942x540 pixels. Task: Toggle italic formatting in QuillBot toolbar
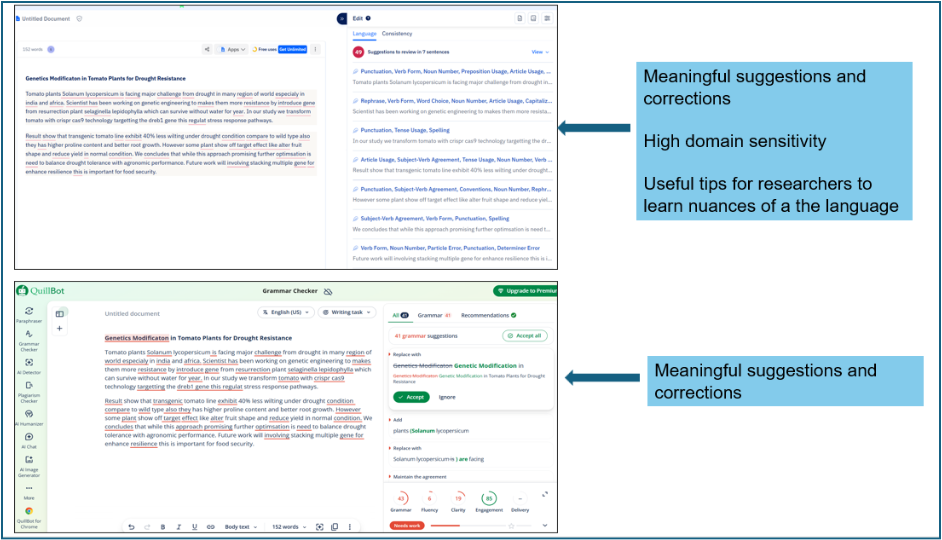(x=179, y=526)
